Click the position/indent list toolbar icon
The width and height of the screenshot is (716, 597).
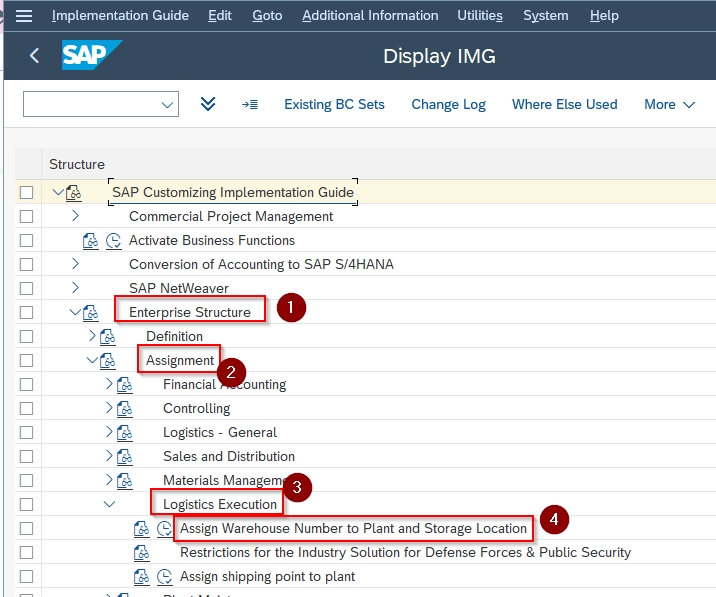250,105
